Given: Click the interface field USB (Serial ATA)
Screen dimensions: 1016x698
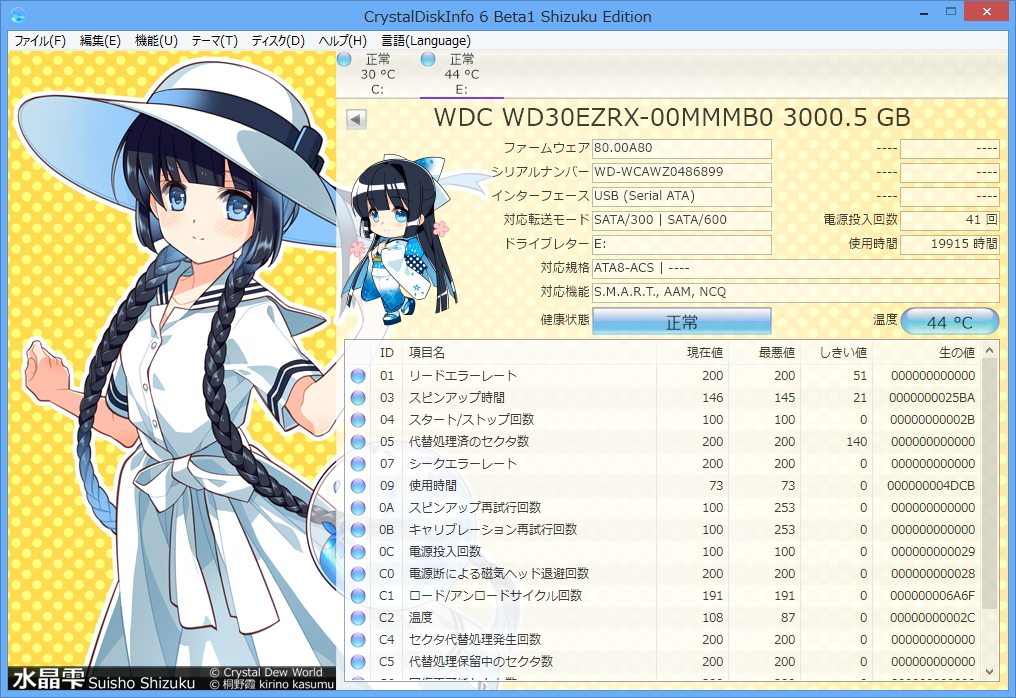Looking at the screenshot, I should (682, 196).
